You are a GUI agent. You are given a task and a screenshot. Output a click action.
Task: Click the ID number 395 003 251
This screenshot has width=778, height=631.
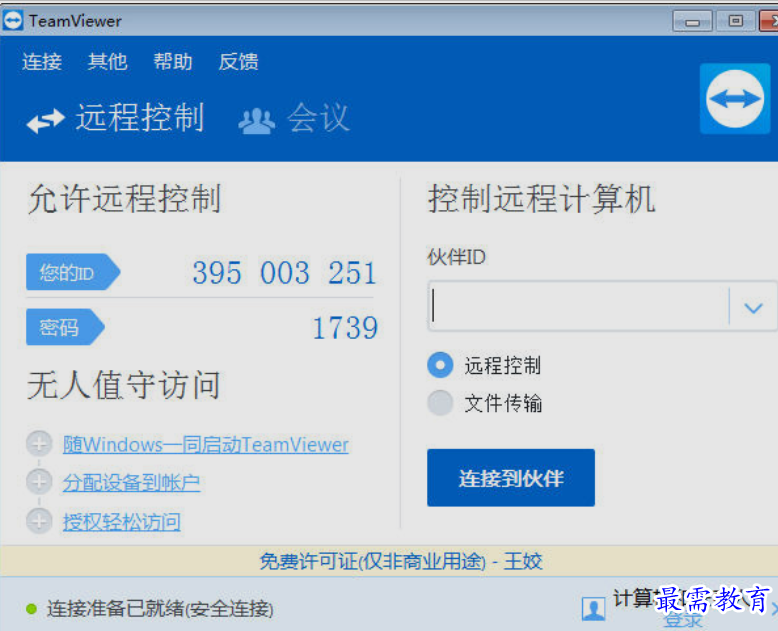284,272
